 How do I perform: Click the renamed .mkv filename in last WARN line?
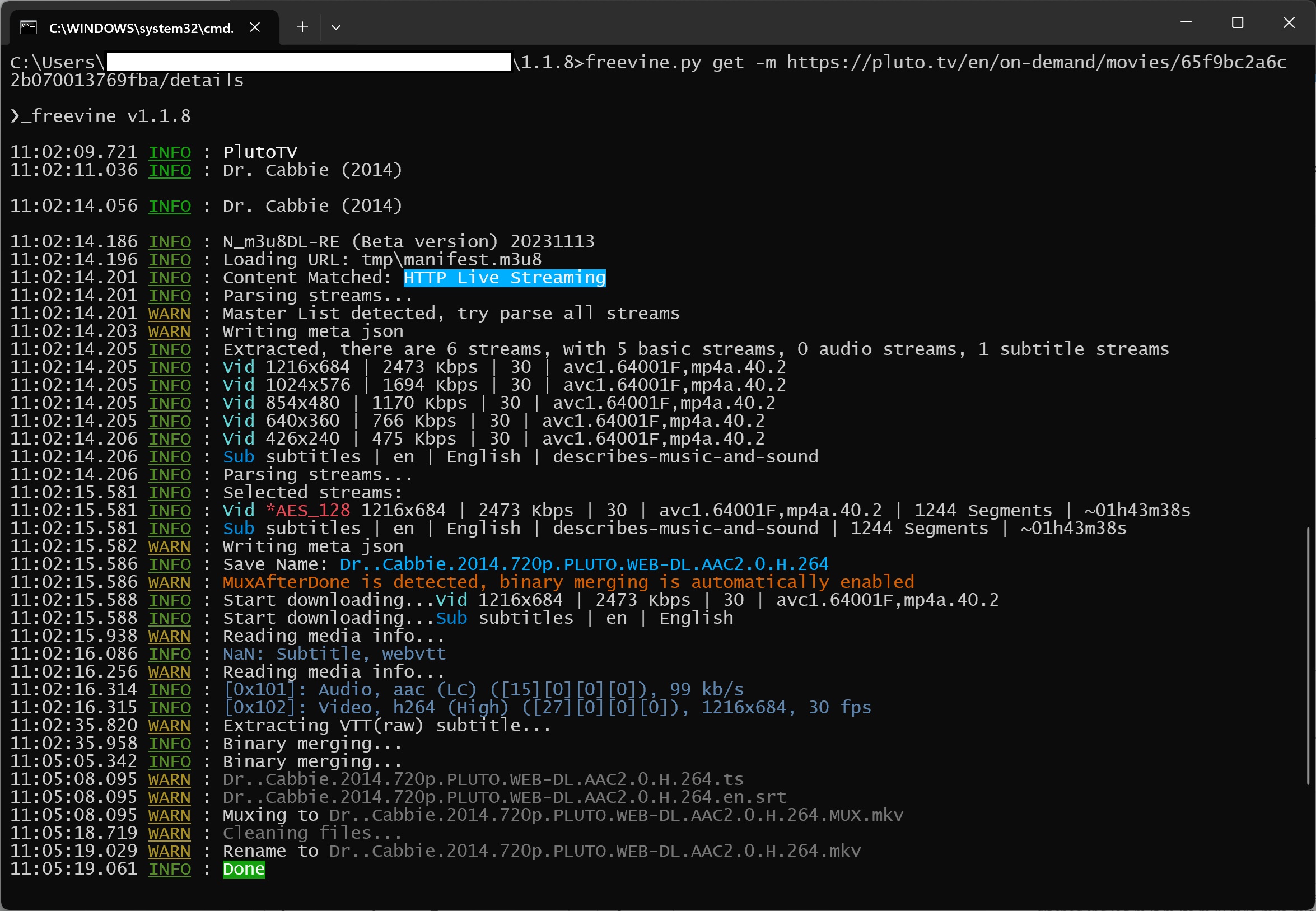[x=594, y=851]
